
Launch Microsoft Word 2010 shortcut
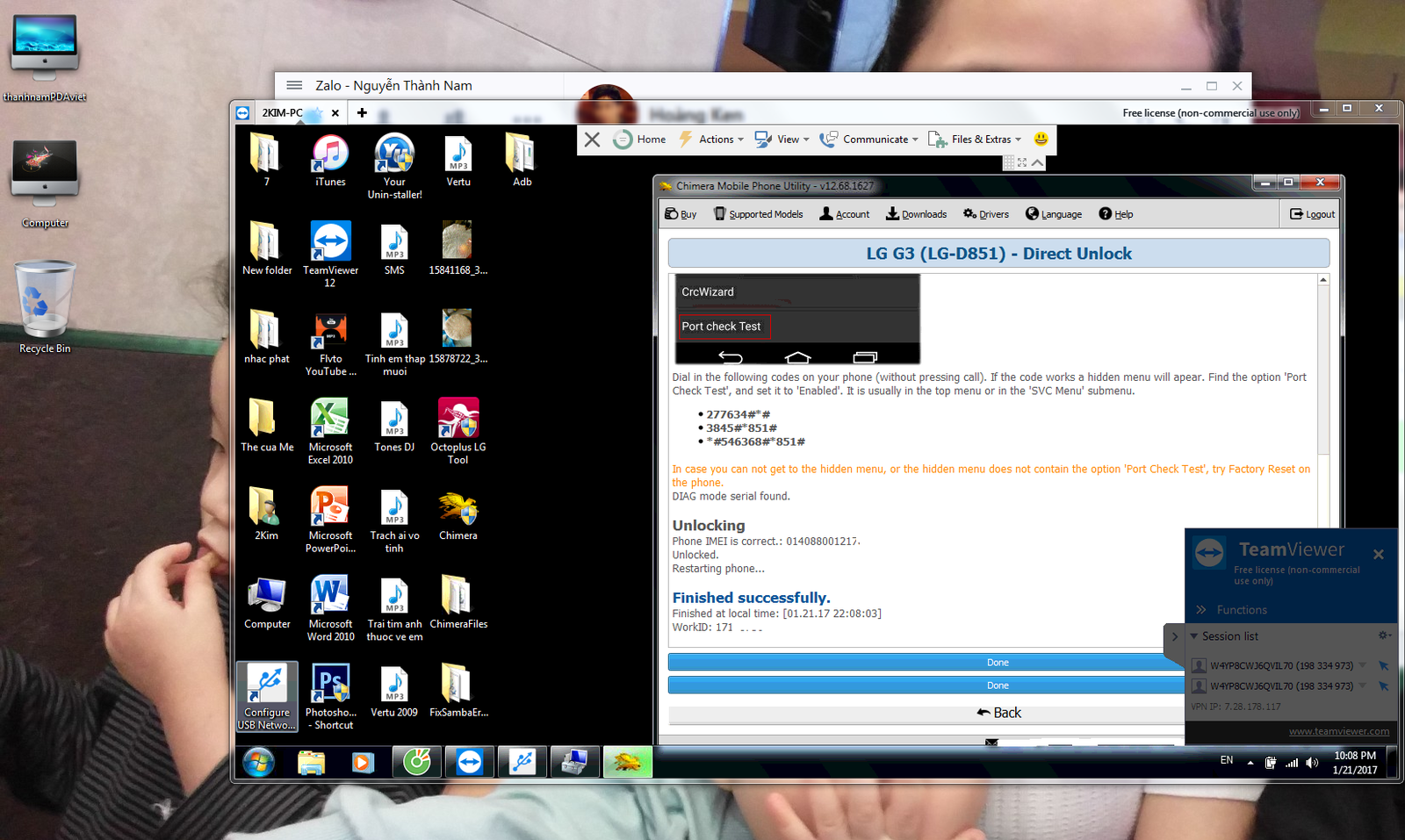(x=330, y=607)
